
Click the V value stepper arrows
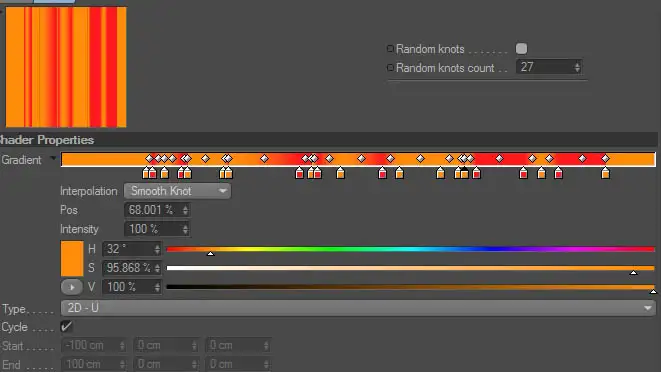[157, 287]
